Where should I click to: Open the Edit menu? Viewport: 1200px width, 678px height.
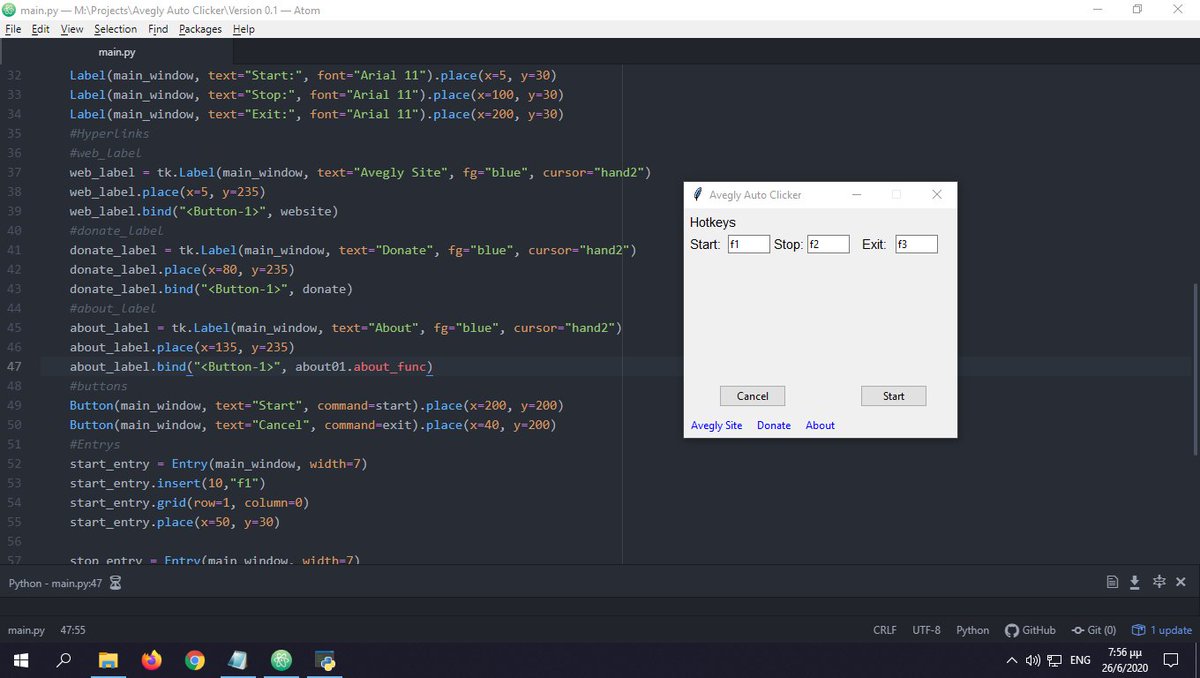40,29
